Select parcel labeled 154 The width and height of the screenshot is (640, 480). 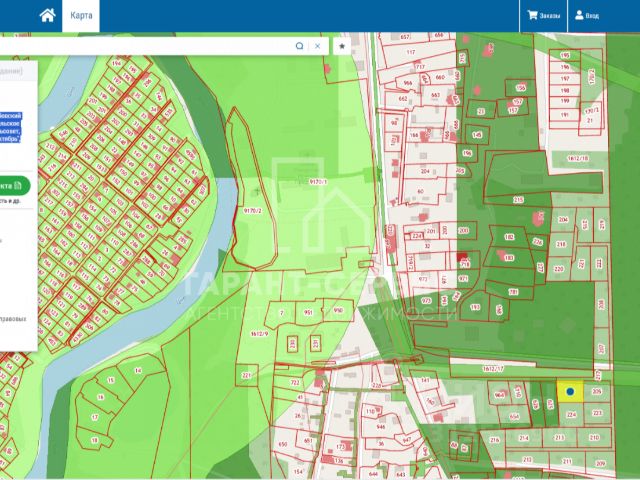(x=298, y=471)
